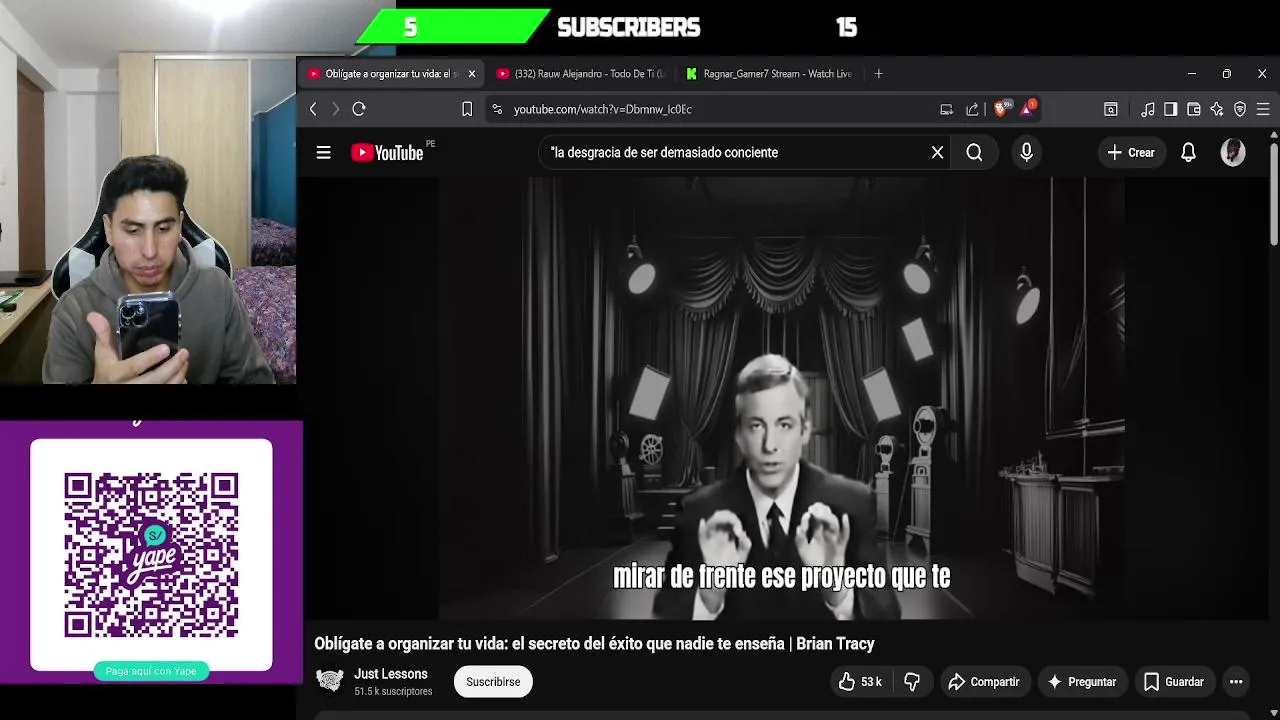Open the account avatar menu
Viewport: 1280px width, 720px height.
click(x=1233, y=153)
